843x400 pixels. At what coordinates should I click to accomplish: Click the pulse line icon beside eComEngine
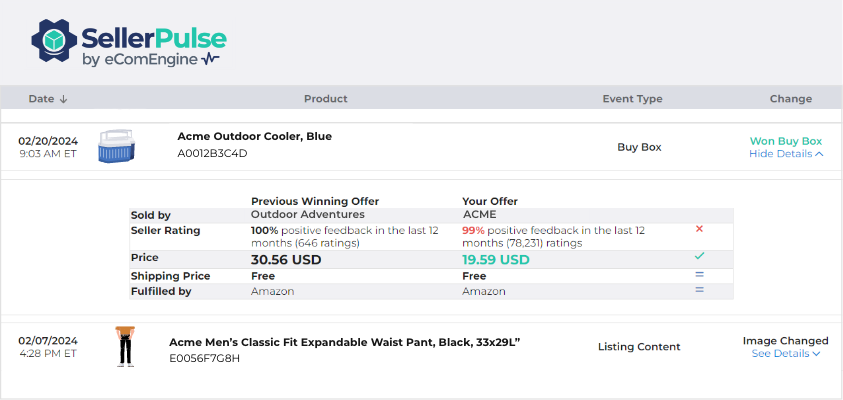pos(210,59)
